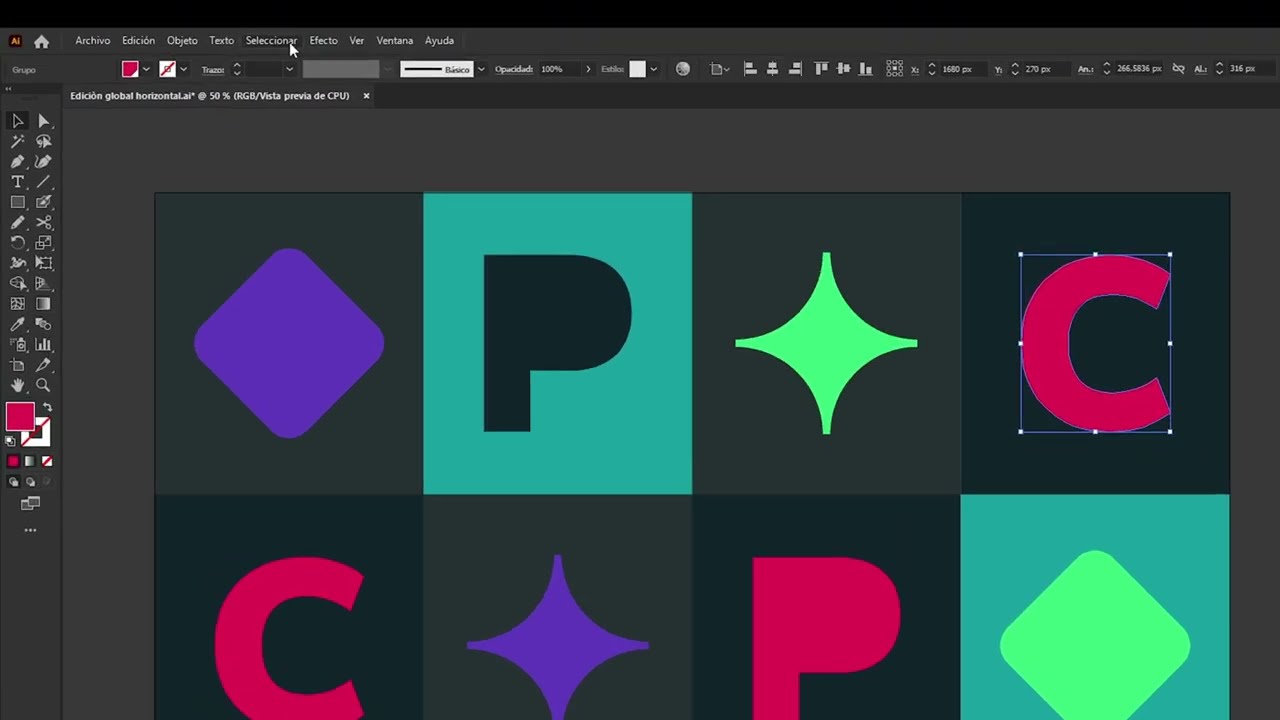Click the Home icon in top bar
The image size is (1280, 720).
(x=41, y=41)
